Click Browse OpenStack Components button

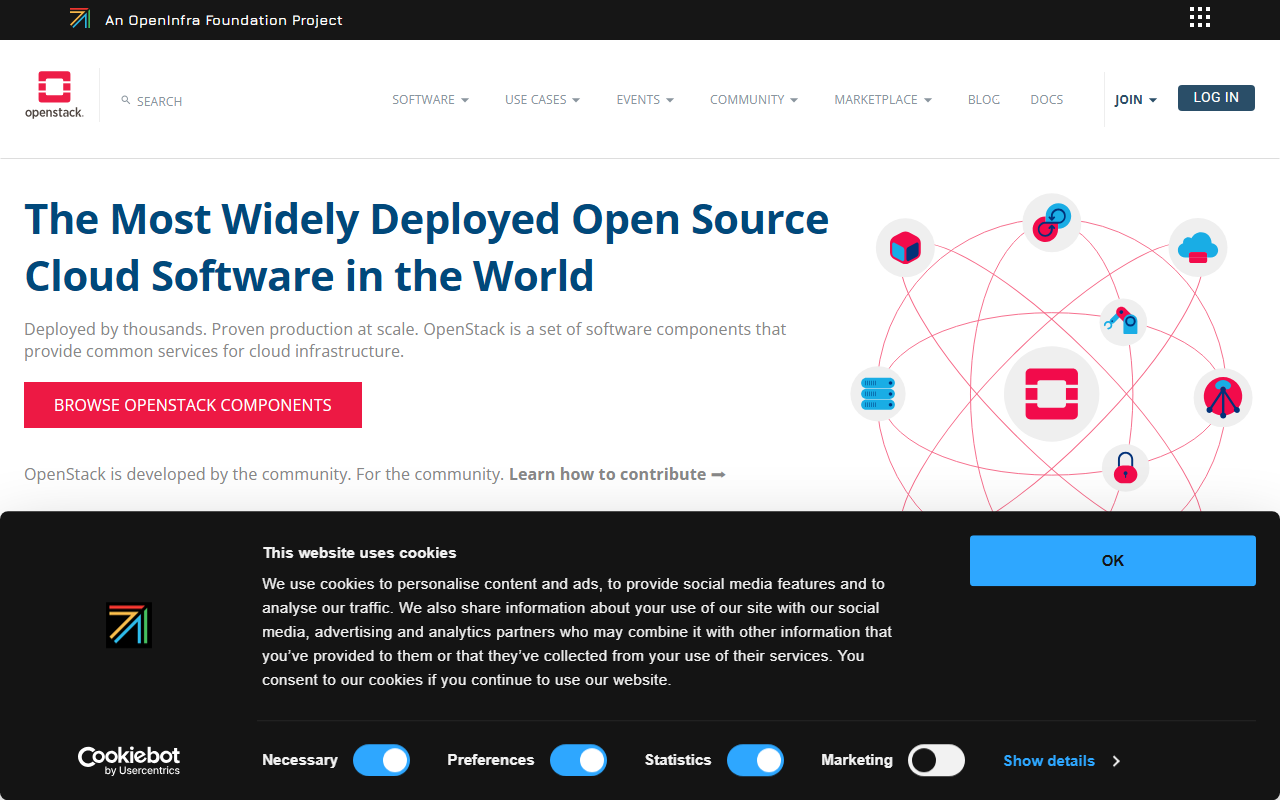click(x=193, y=405)
